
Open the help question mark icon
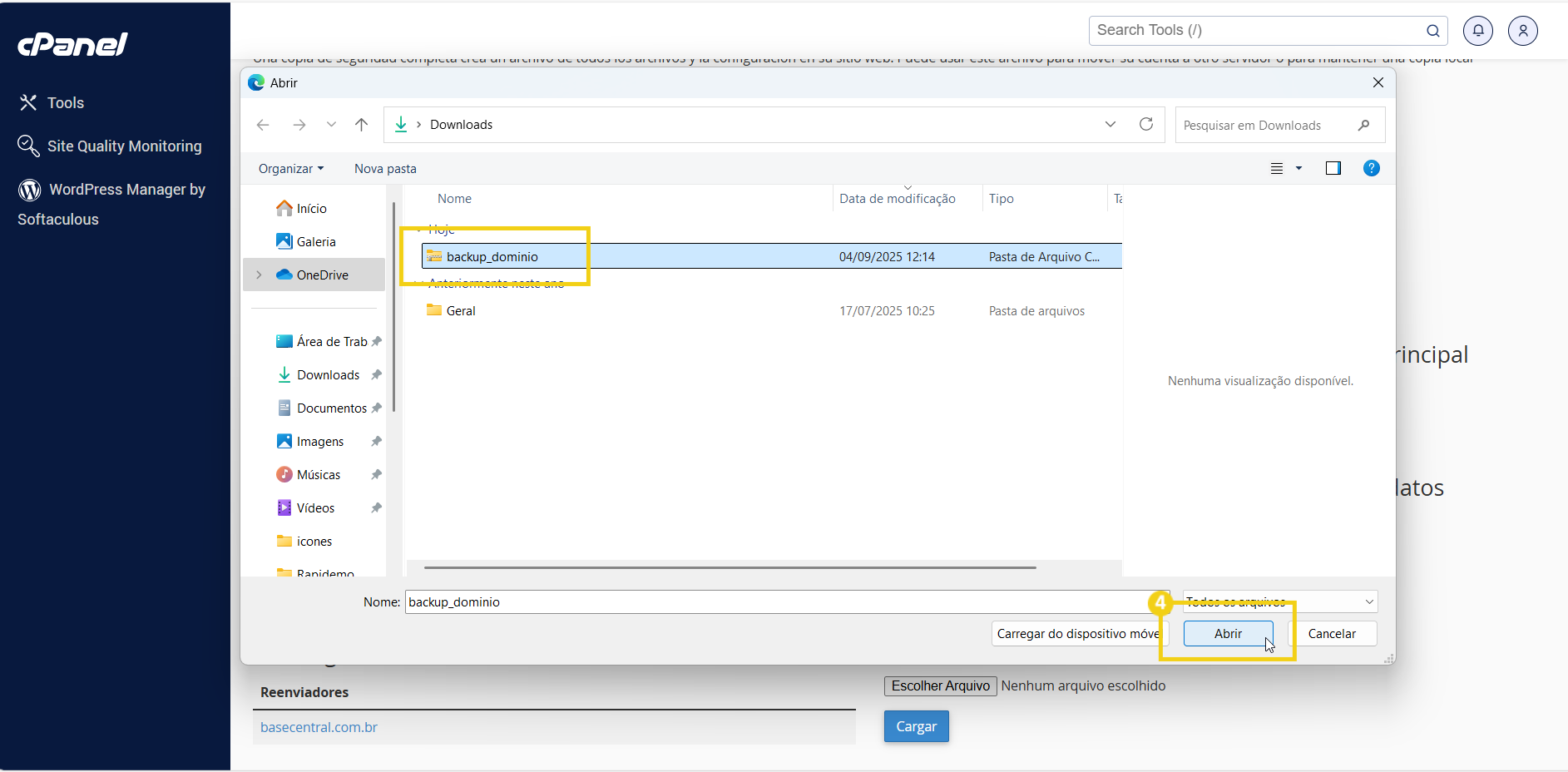pos(1371,168)
